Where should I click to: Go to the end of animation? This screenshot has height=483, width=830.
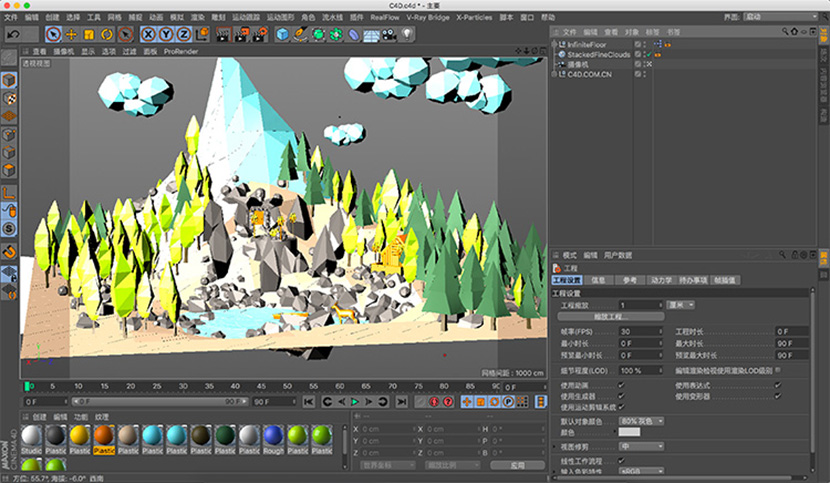[x=402, y=402]
